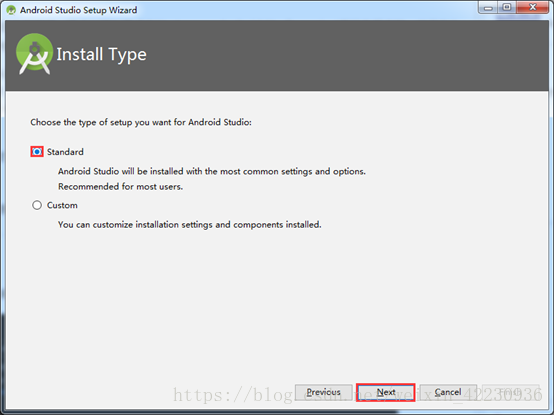This screenshot has height=415, width=554.
Task: Maximize the Setup Wizard window
Action: 507,7
